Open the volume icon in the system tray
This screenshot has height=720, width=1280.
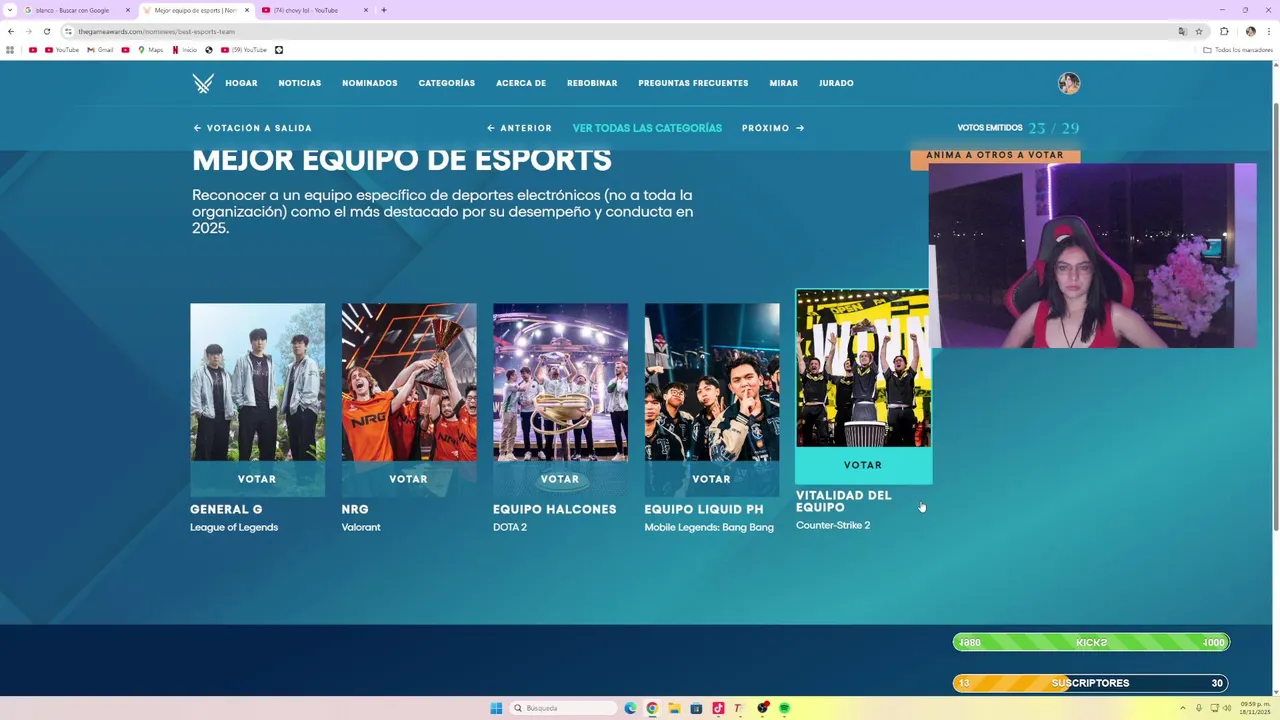pyautogui.click(x=1227, y=708)
